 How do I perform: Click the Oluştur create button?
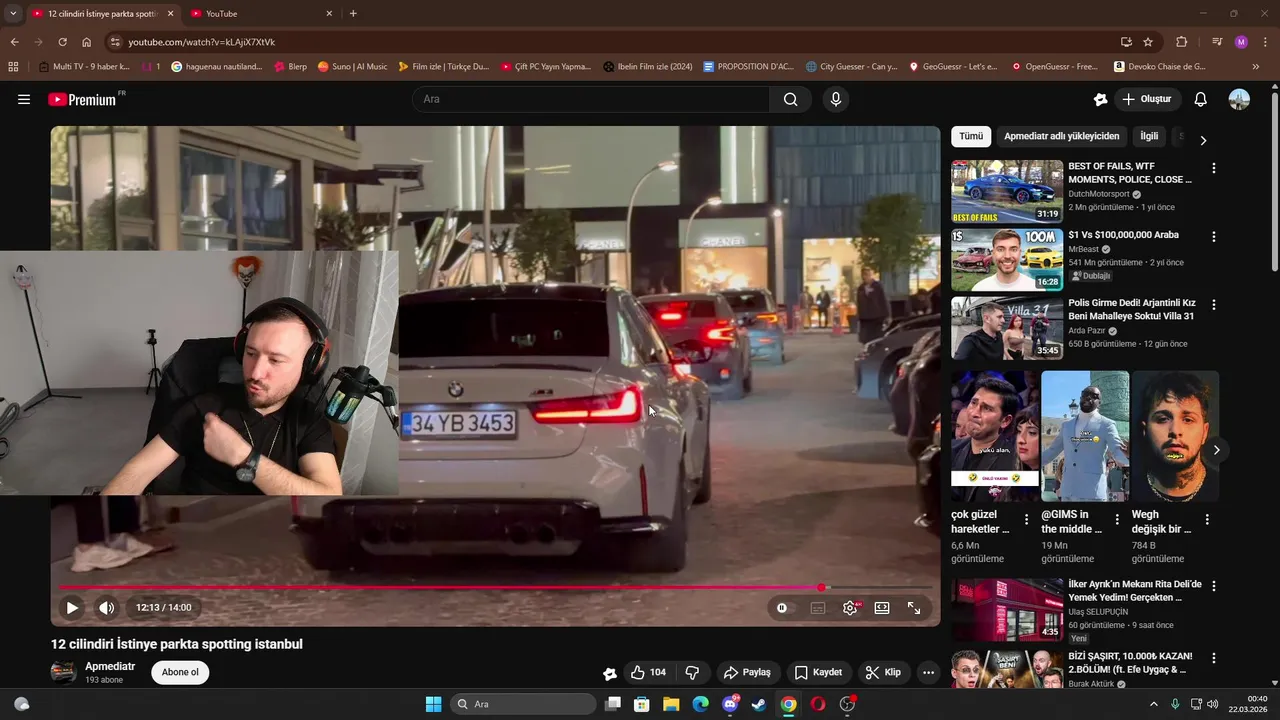pos(1147,99)
